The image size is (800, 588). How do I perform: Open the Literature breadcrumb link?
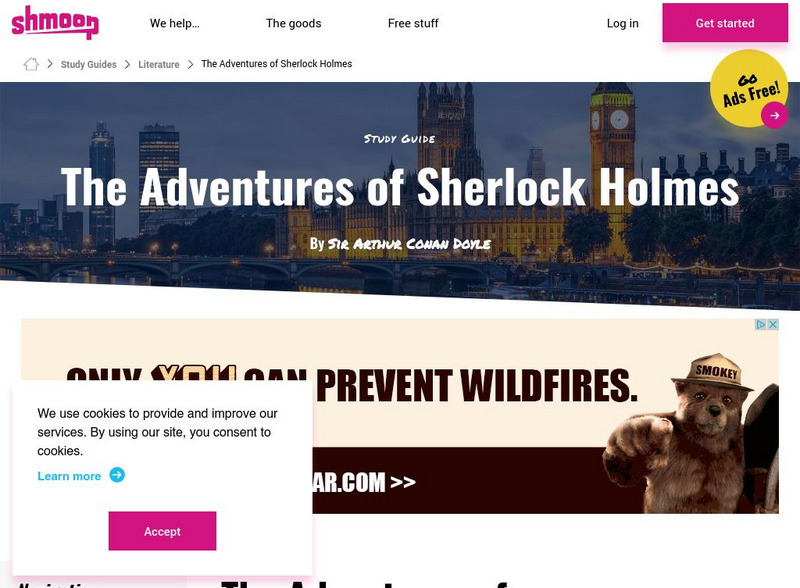(159, 64)
